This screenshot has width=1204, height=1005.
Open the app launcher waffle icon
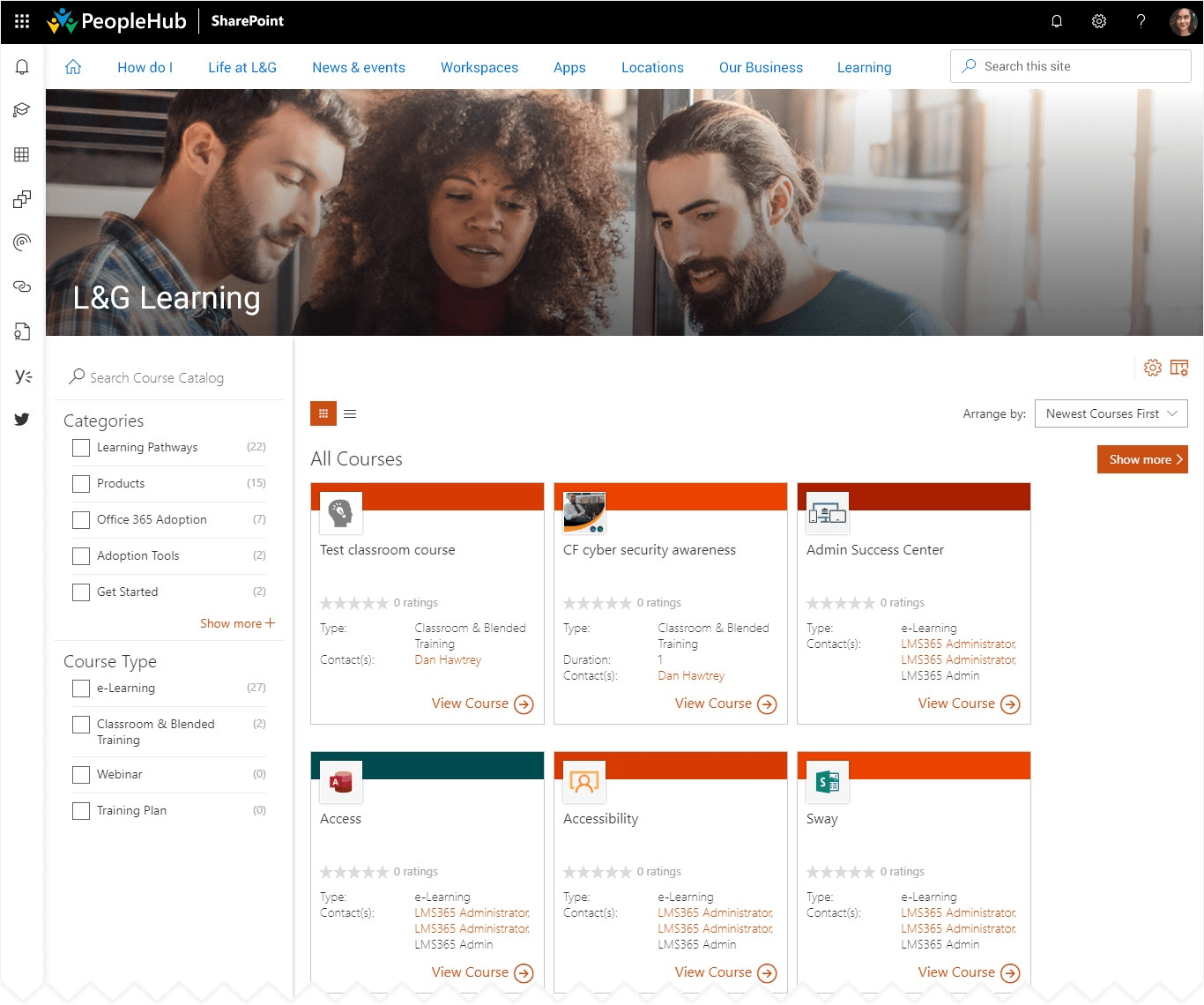(x=22, y=21)
